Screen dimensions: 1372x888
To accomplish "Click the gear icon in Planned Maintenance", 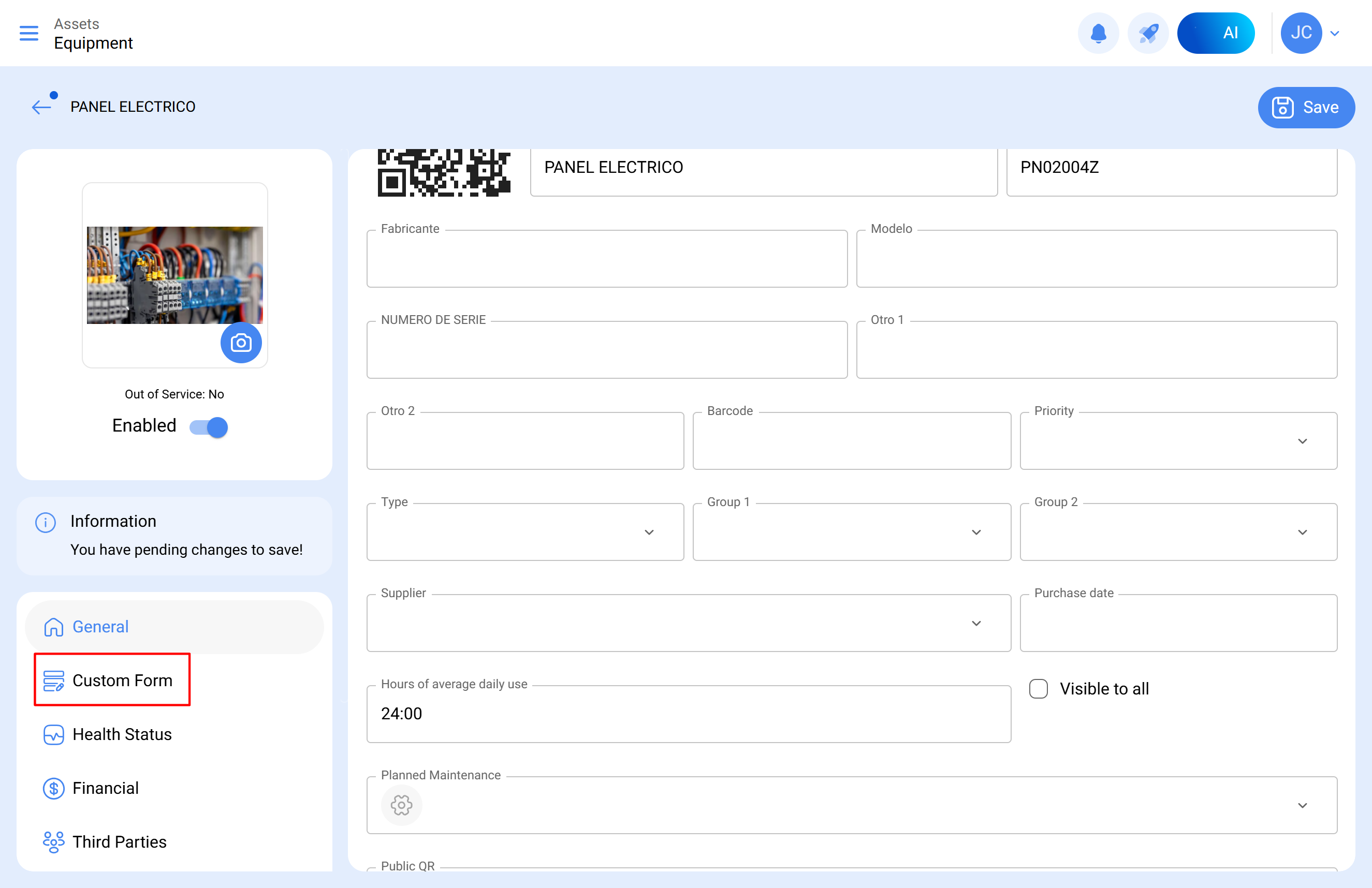I will coord(401,805).
